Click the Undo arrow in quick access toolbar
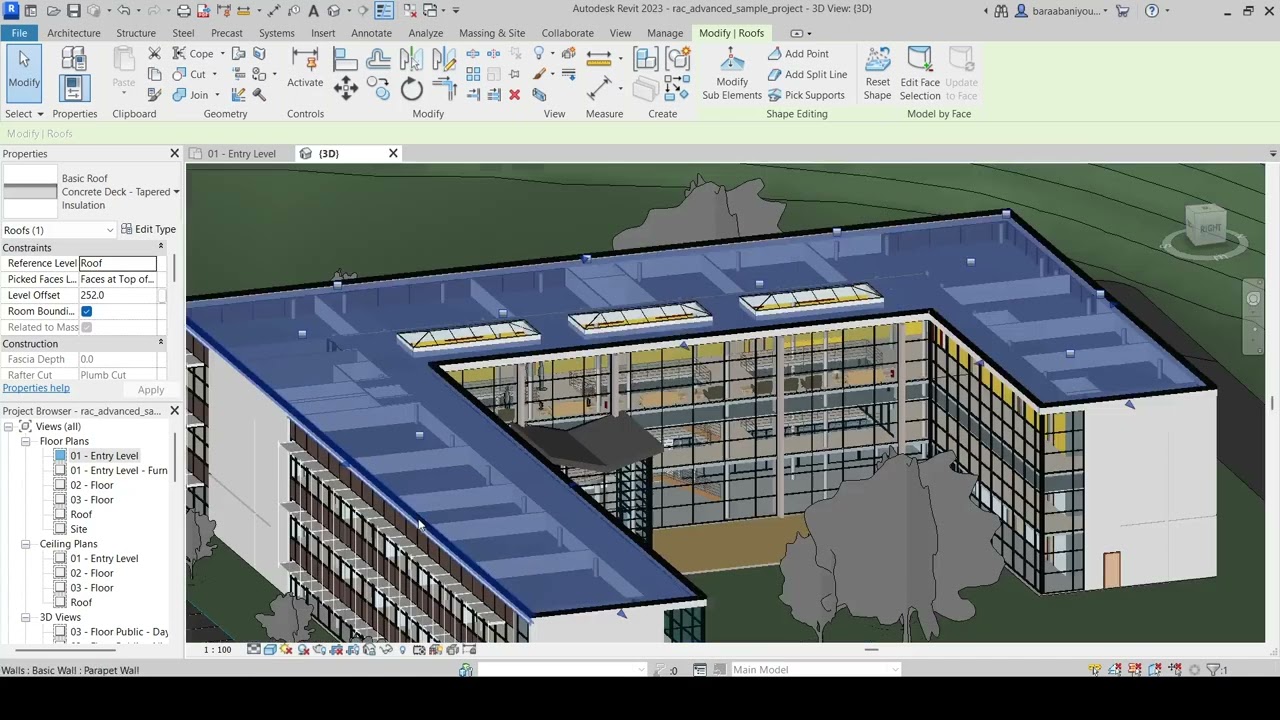The width and height of the screenshot is (1280, 720). 124,11
